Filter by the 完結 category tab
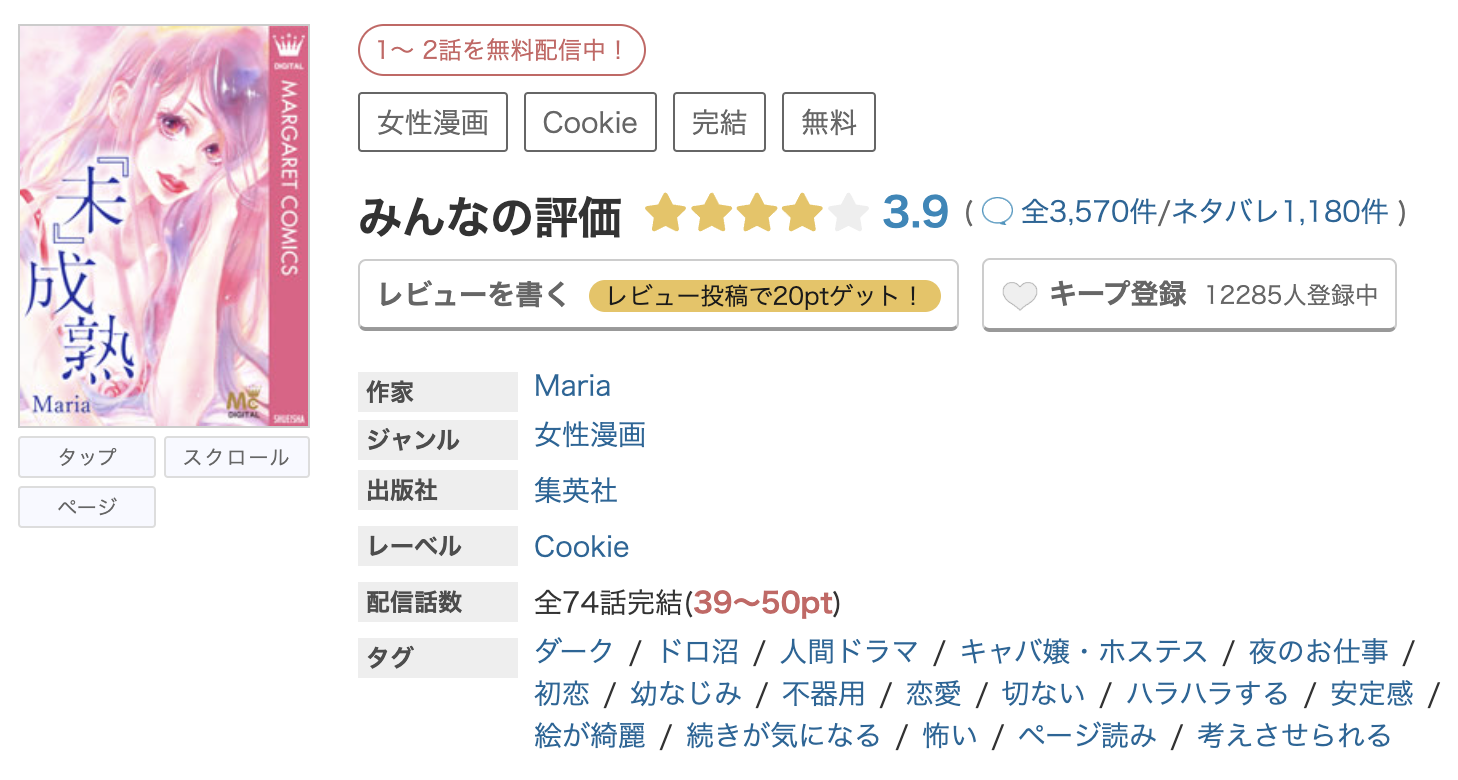1458x780 pixels. click(719, 121)
